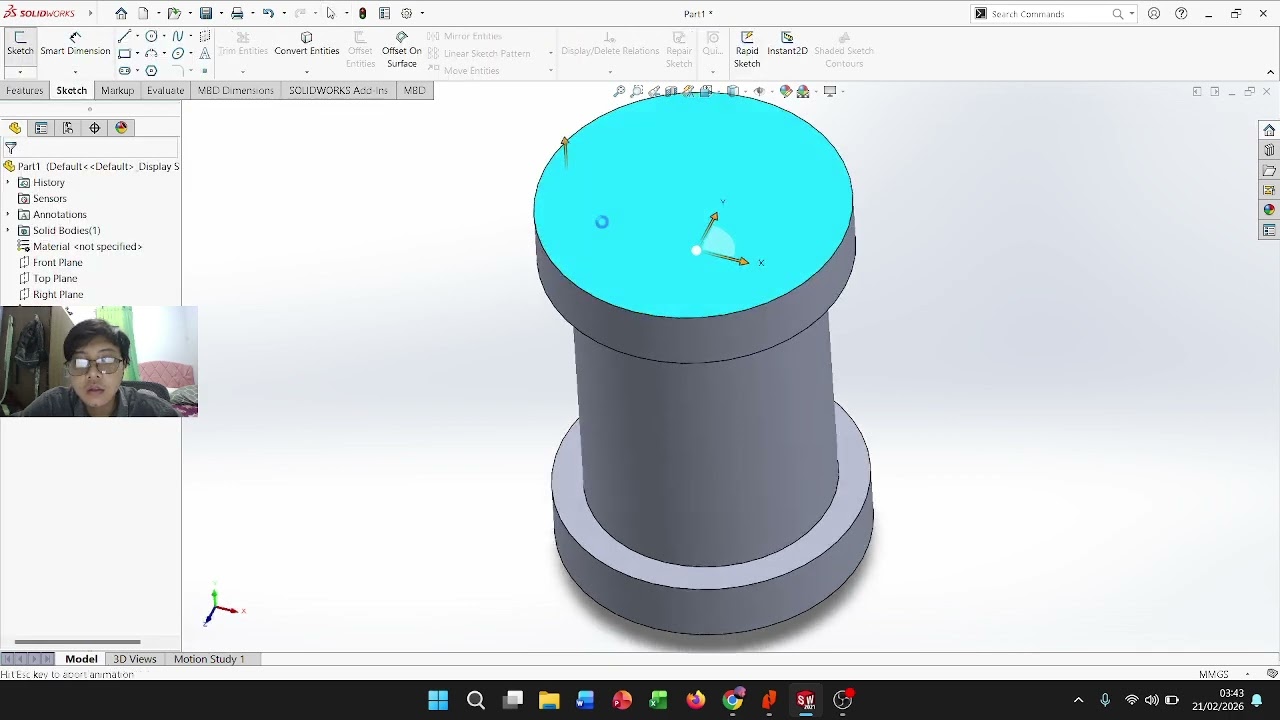This screenshot has width=1280, height=720.
Task: Select the Corner Rectangle tool
Action: 124,54
